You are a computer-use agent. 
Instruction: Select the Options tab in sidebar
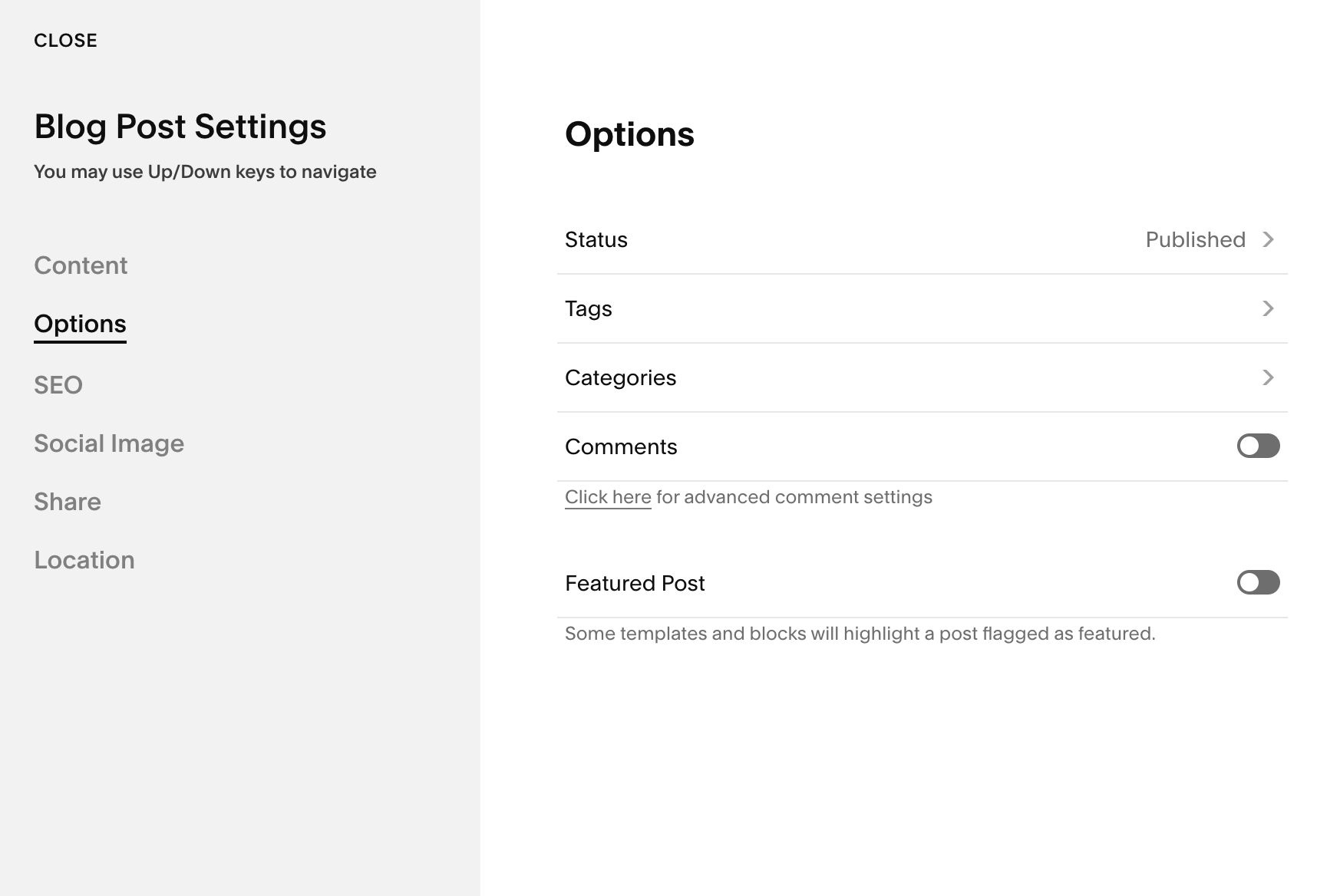[x=80, y=324]
